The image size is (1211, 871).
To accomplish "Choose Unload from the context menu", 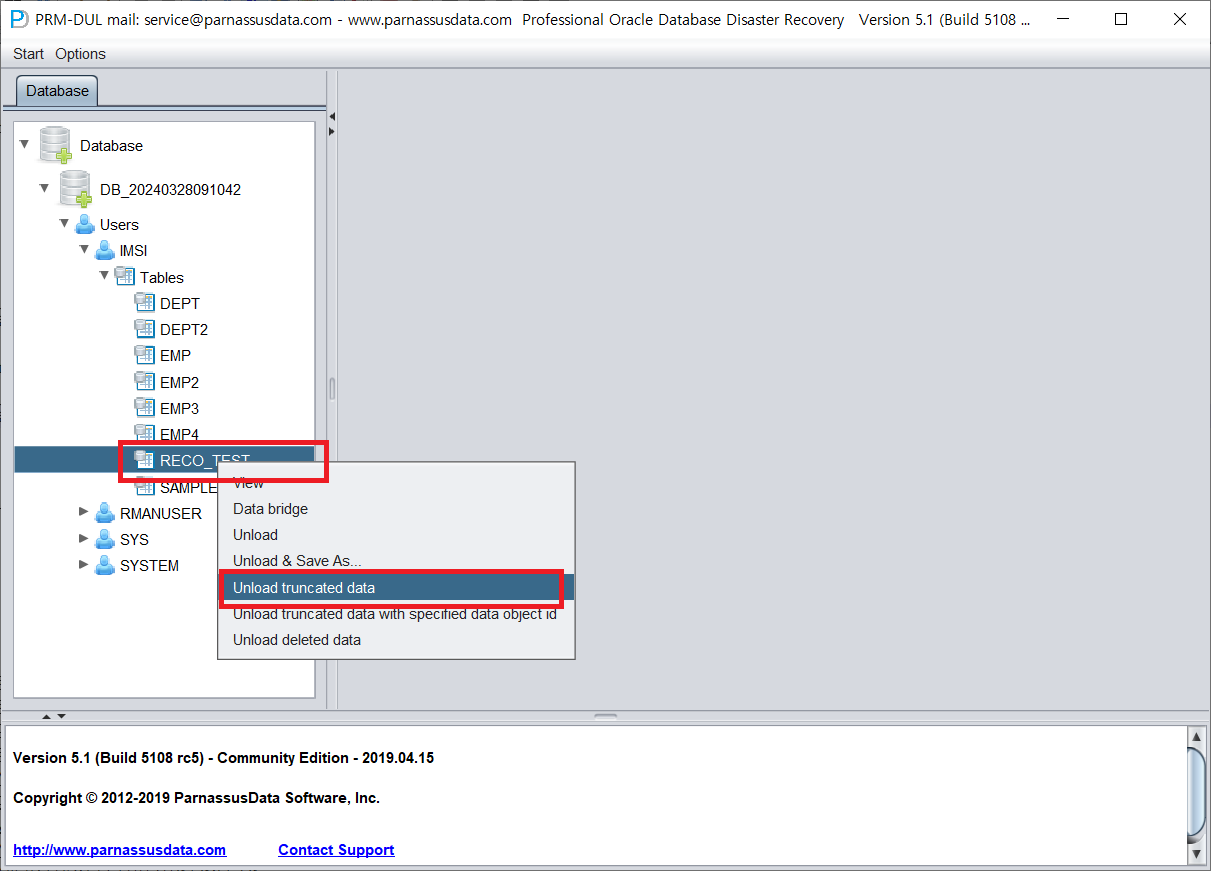I will (396, 535).
